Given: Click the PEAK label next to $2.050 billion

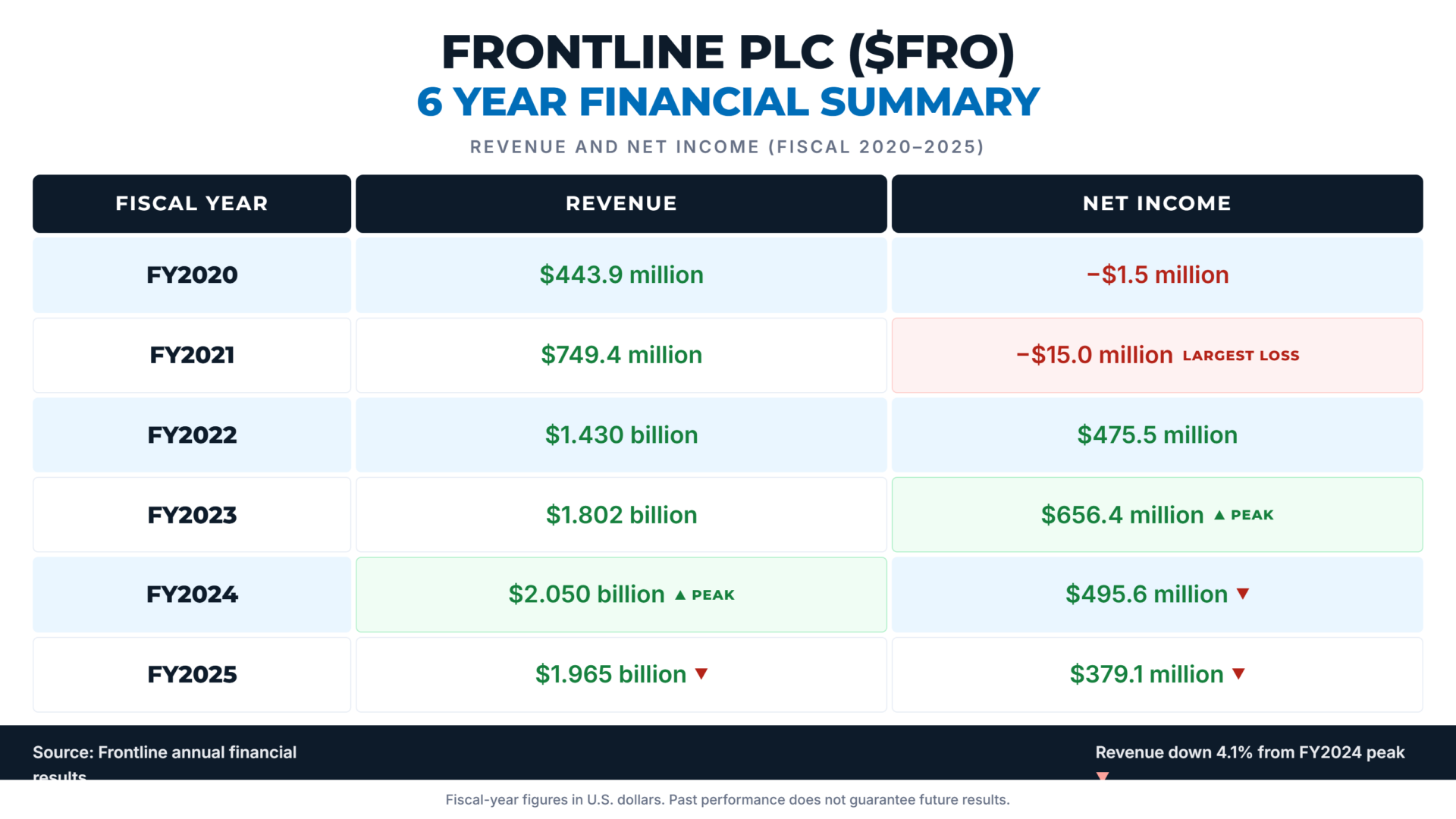Looking at the screenshot, I should (x=713, y=595).
